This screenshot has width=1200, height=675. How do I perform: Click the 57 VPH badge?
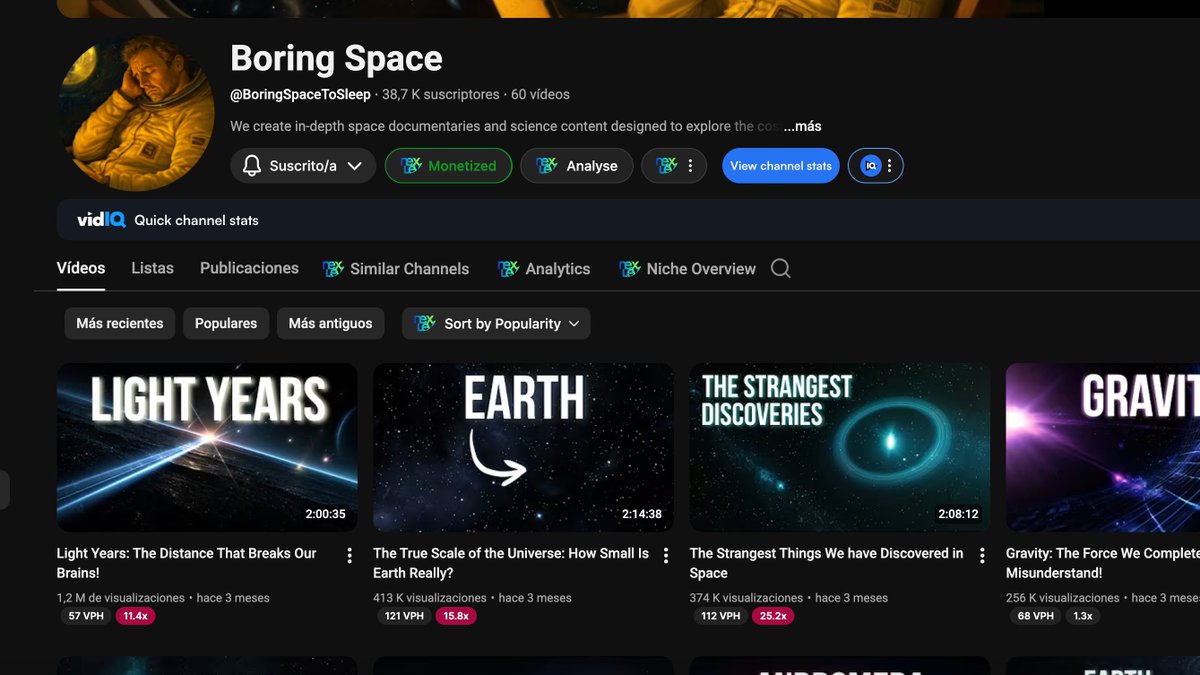[86, 616]
